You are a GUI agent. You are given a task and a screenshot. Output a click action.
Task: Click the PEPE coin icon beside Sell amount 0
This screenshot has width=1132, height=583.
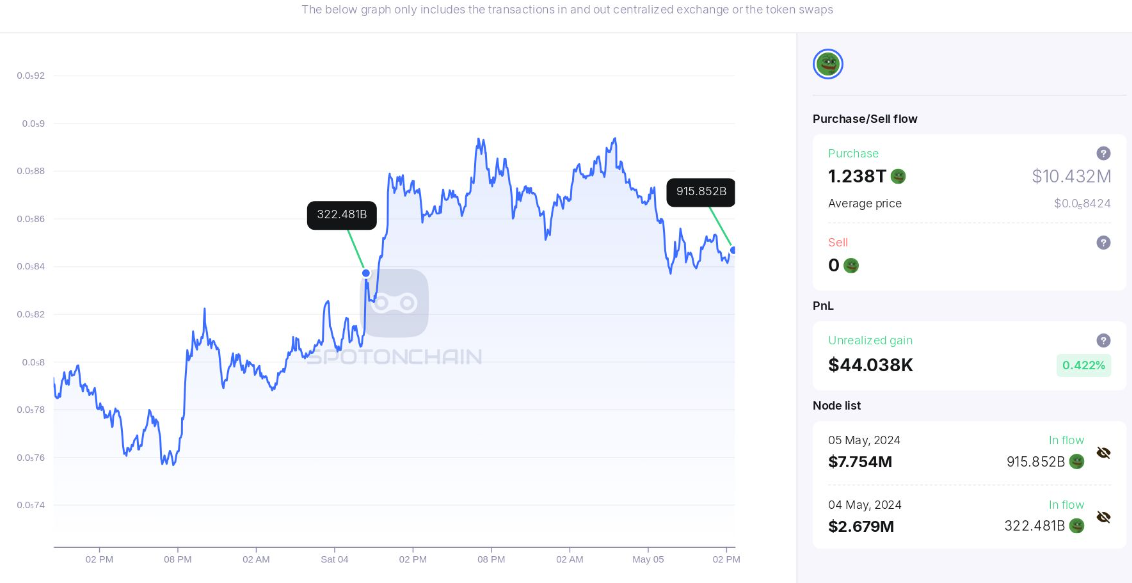(851, 265)
